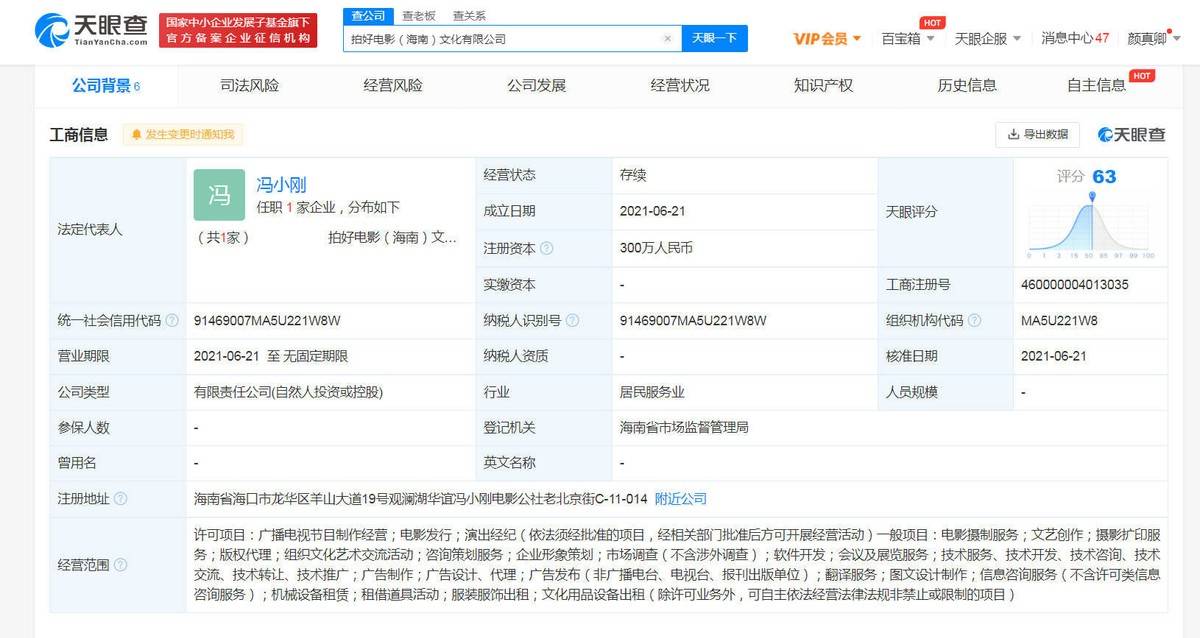1200x638 pixels.
Task: Click the credit code 91469007MA5U221W8W under 统一社会信用代码
Action: [266, 321]
